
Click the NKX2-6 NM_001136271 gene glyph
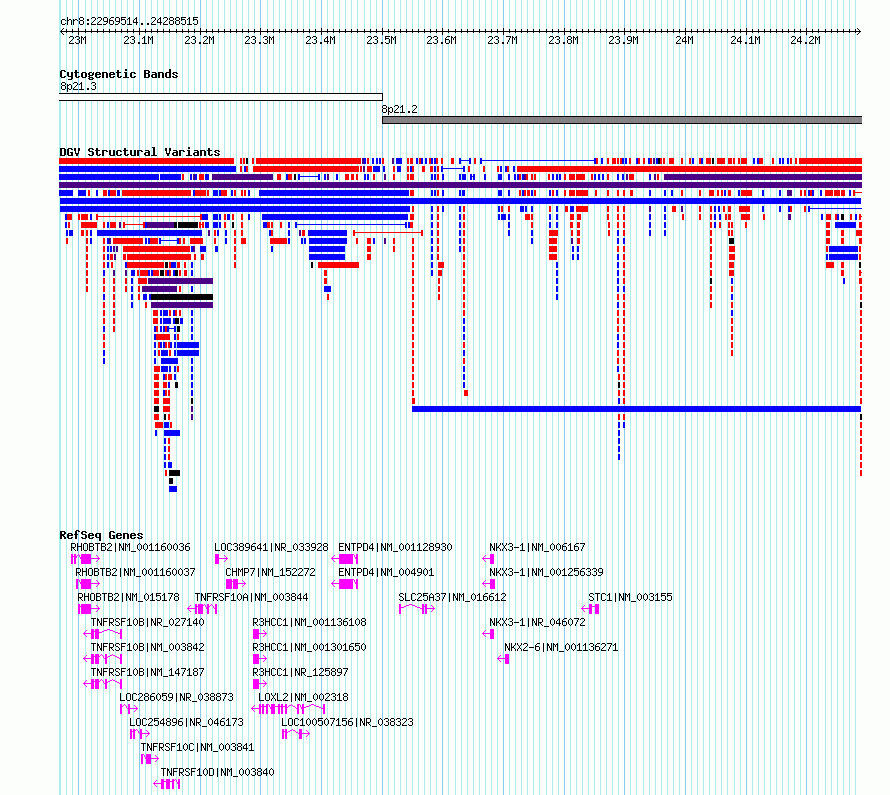(x=503, y=659)
